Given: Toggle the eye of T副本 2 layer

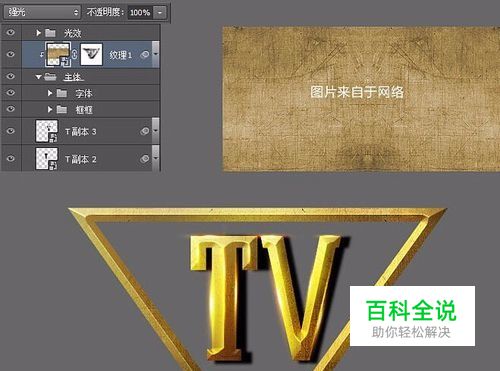Looking at the screenshot, I should tap(11, 158).
